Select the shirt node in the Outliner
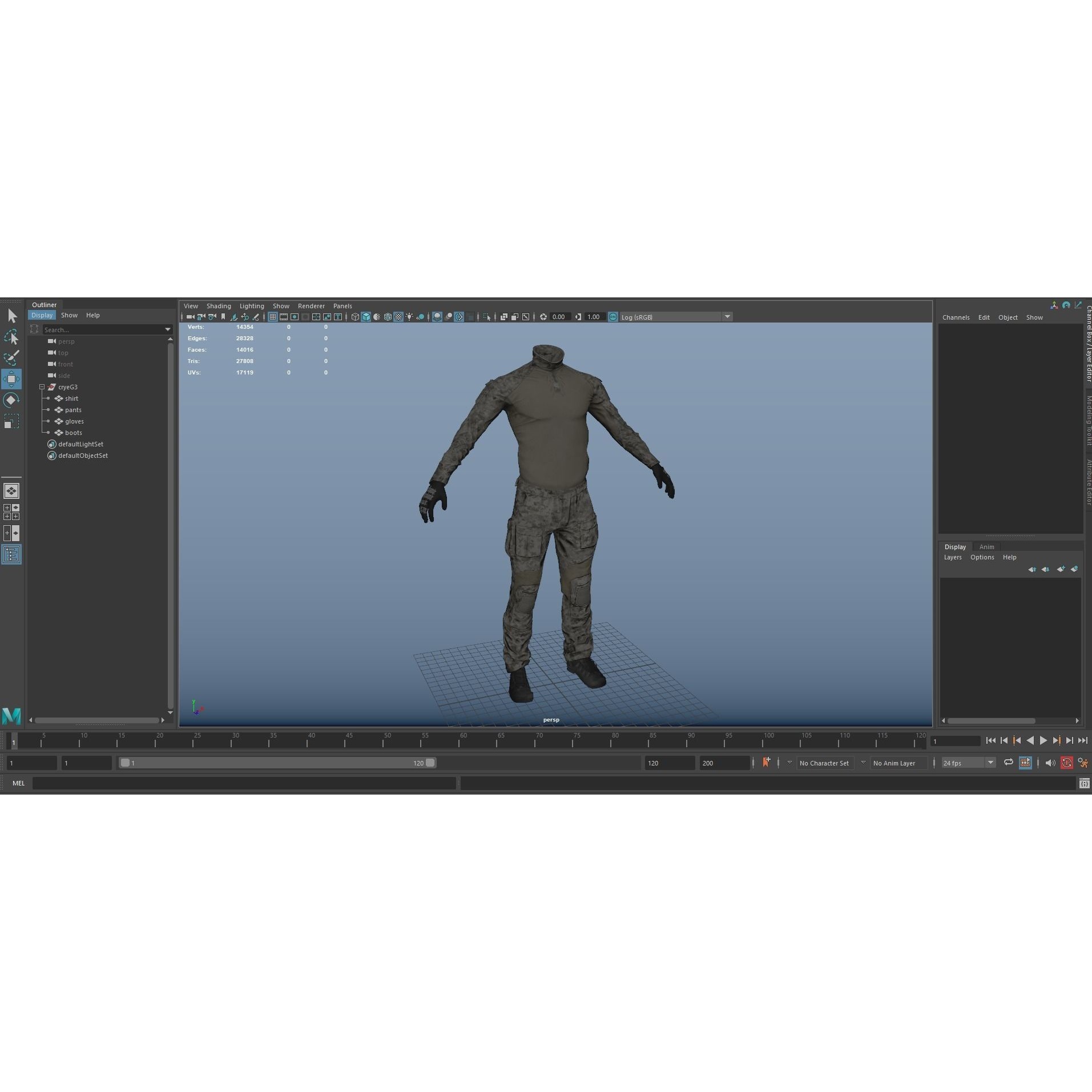Viewport: 1092px width, 1092px height. click(71, 398)
